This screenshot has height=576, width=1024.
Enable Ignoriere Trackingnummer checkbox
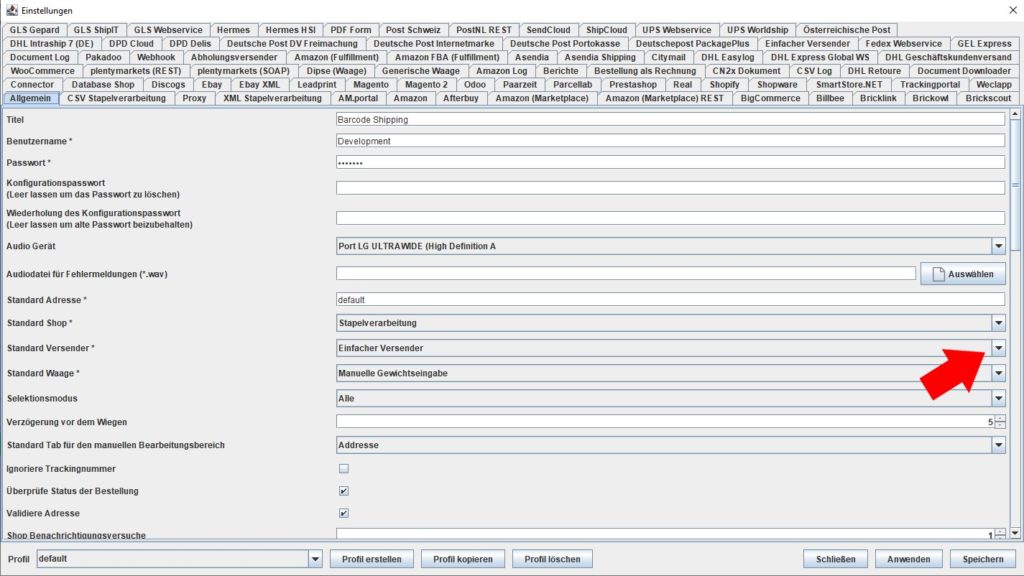[x=344, y=469]
